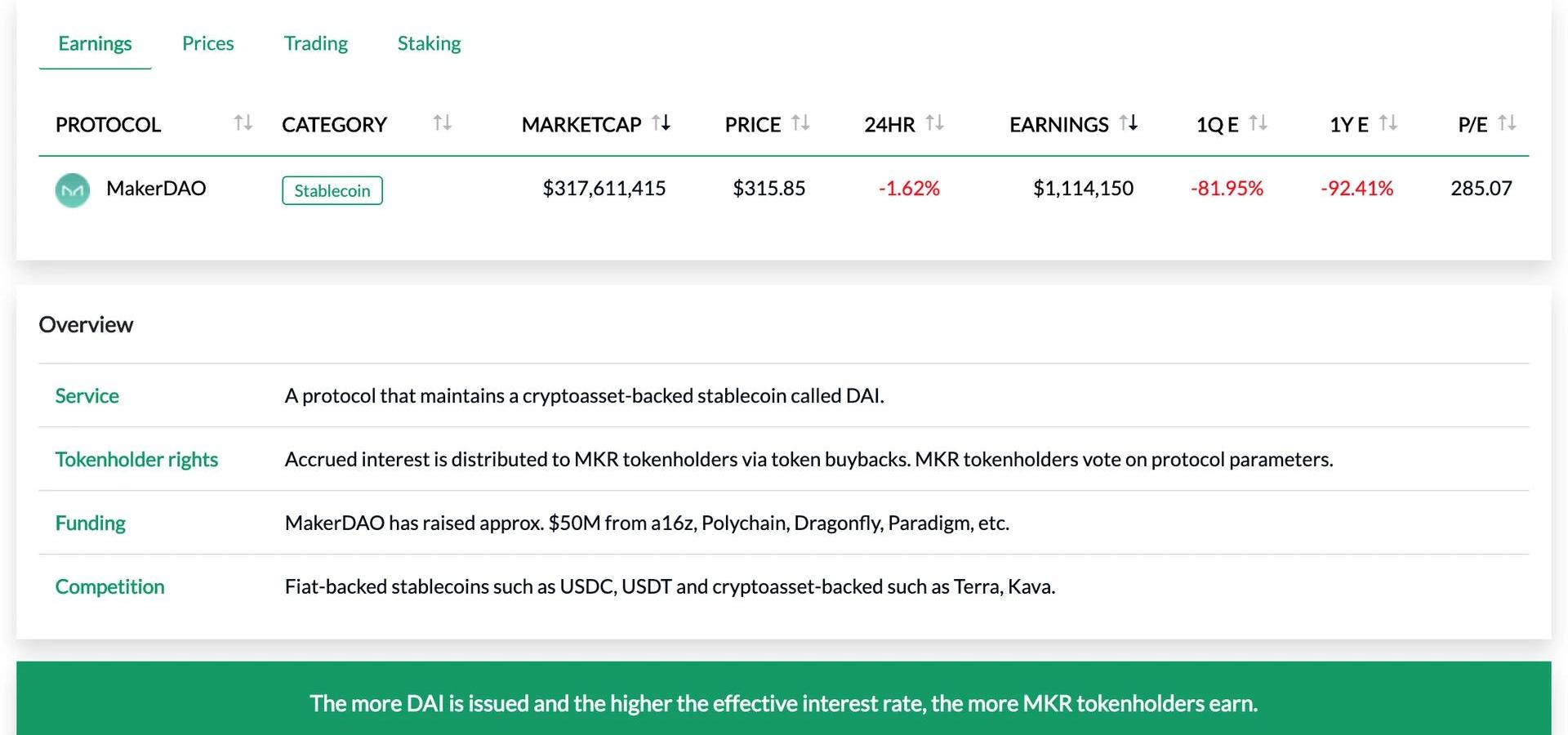Sort by 1Q E column arrows
The width and height of the screenshot is (1568, 735).
tap(1258, 123)
